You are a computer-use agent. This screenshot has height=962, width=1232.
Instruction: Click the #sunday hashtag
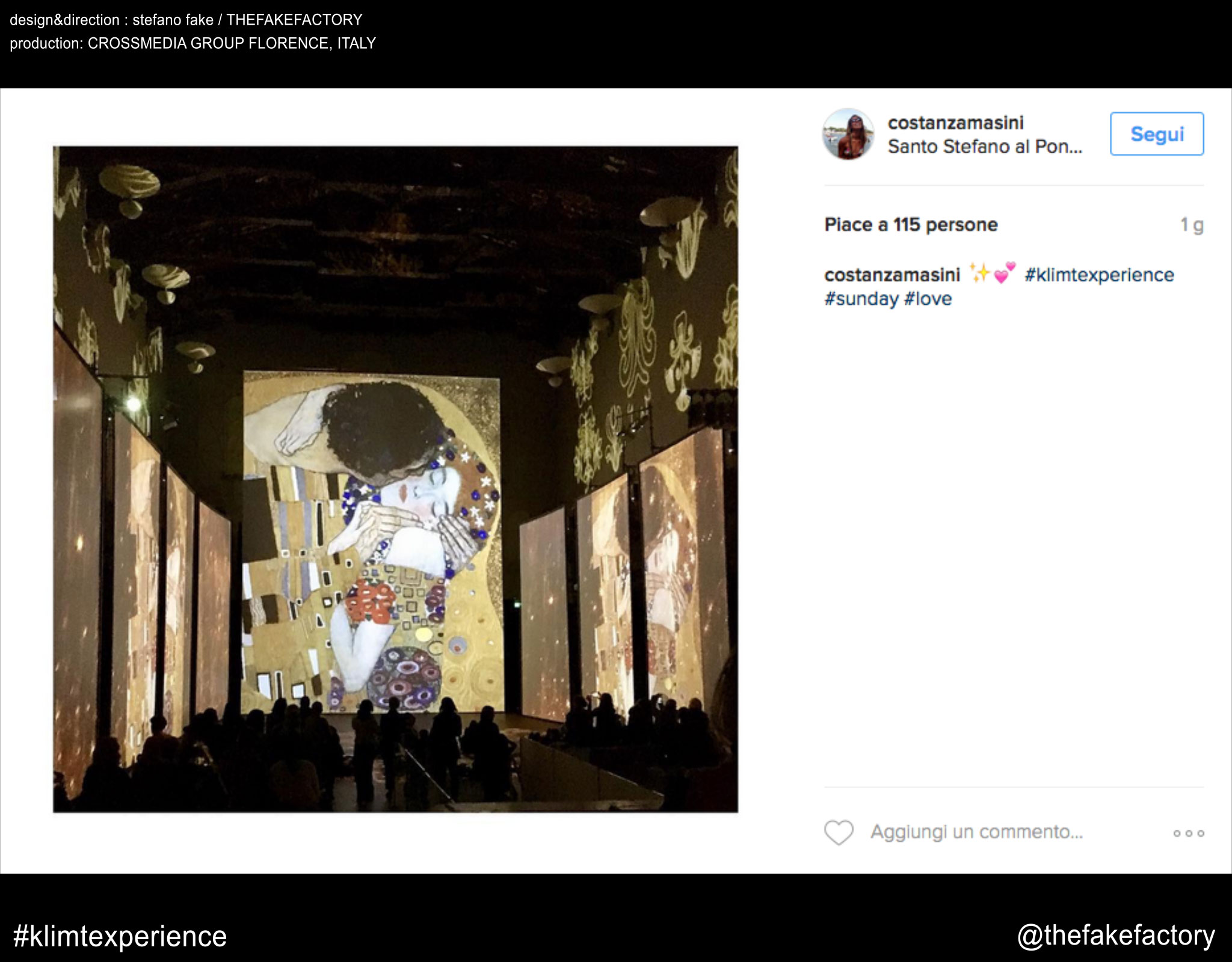pyautogui.click(x=861, y=299)
